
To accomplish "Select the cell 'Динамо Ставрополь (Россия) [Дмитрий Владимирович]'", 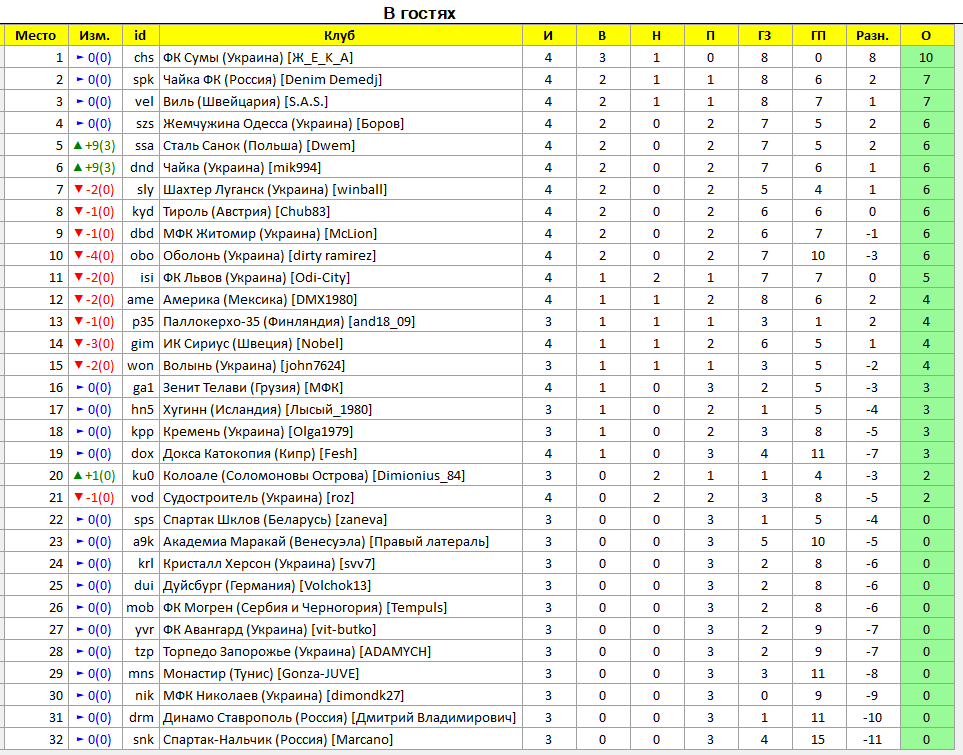I will [341, 718].
